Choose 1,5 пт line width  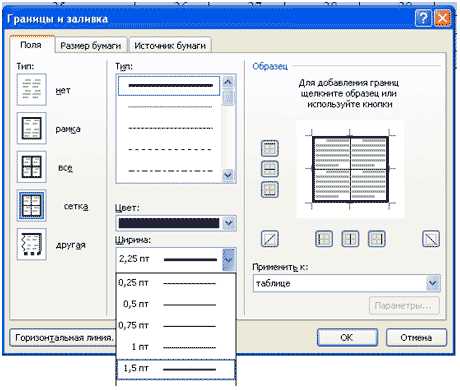point(176,369)
